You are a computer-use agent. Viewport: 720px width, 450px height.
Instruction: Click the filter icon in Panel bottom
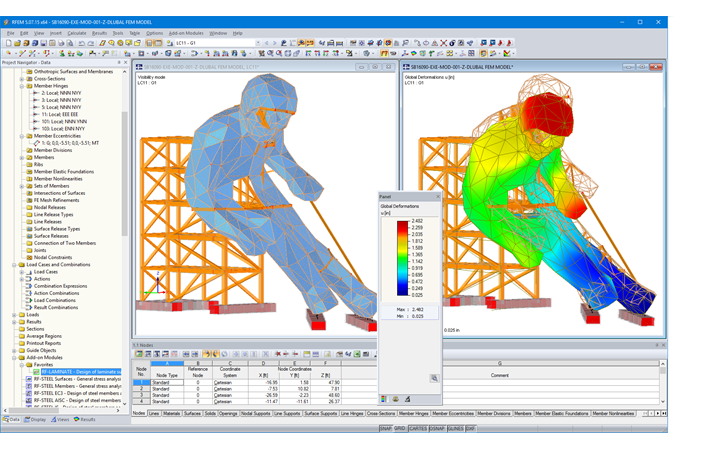[x=407, y=399]
